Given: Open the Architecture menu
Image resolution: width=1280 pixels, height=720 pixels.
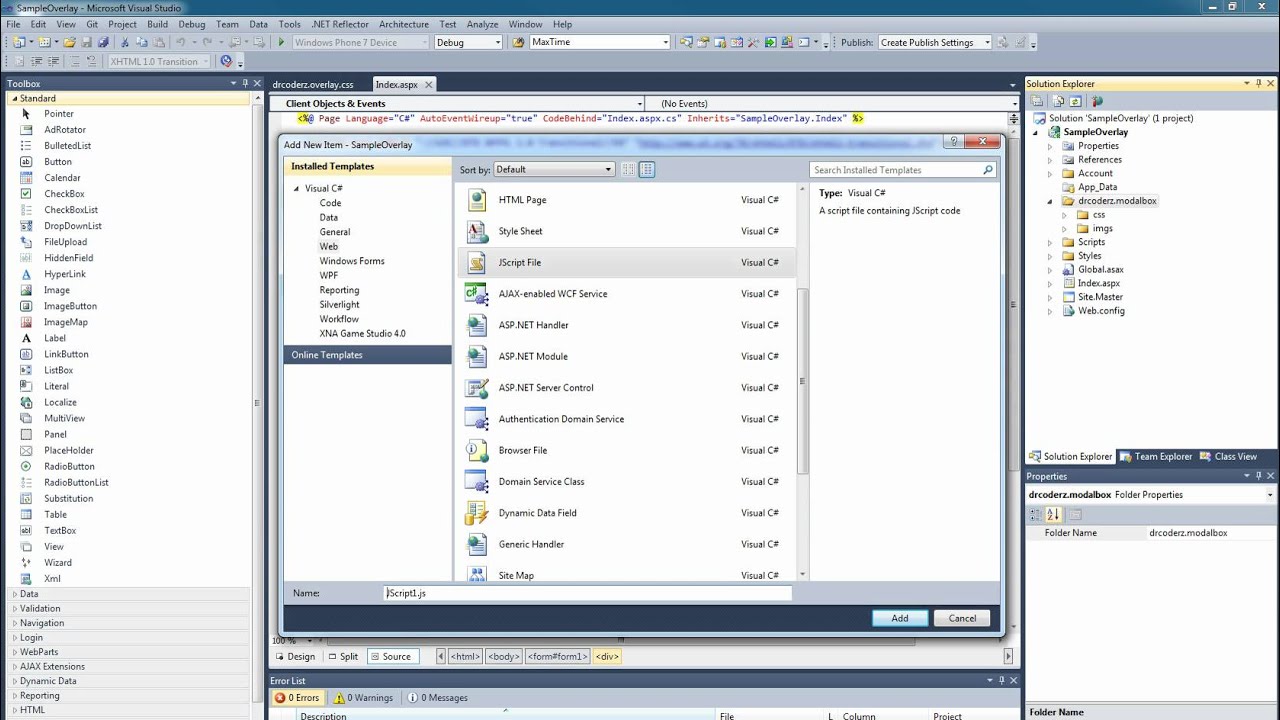Looking at the screenshot, I should pyautogui.click(x=404, y=24).
